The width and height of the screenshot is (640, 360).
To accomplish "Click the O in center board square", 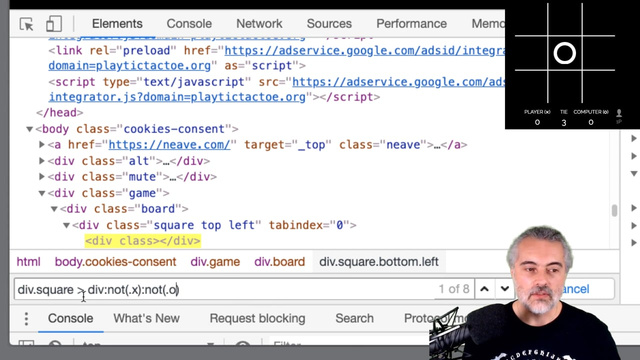I will tap(564, 53).
